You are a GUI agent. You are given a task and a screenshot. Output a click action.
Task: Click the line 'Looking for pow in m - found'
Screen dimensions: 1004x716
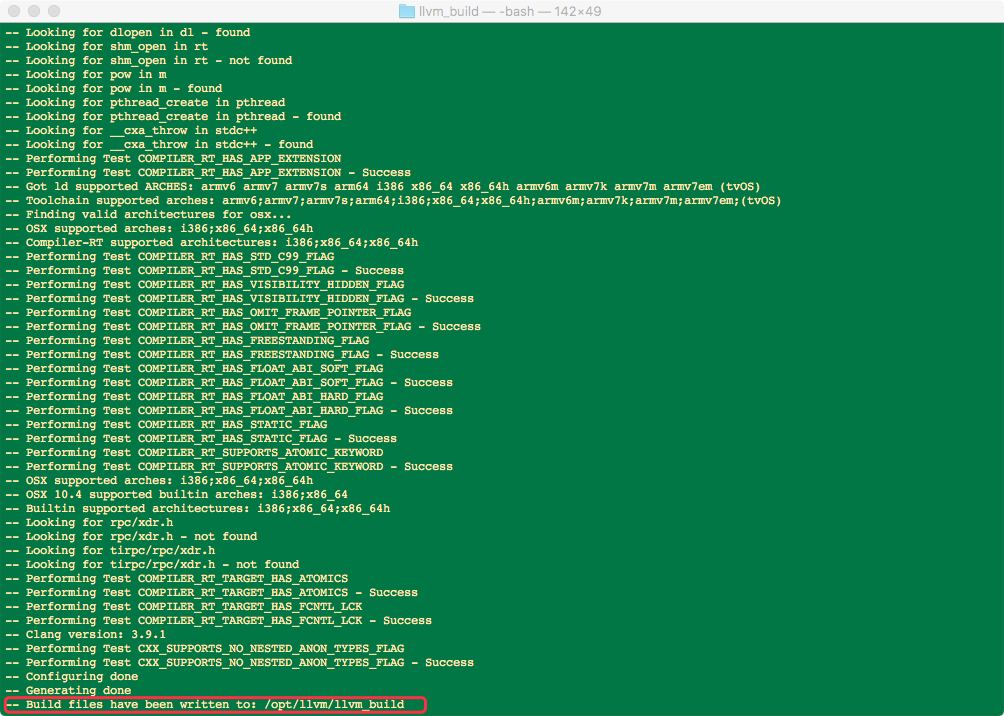(114, 89)
